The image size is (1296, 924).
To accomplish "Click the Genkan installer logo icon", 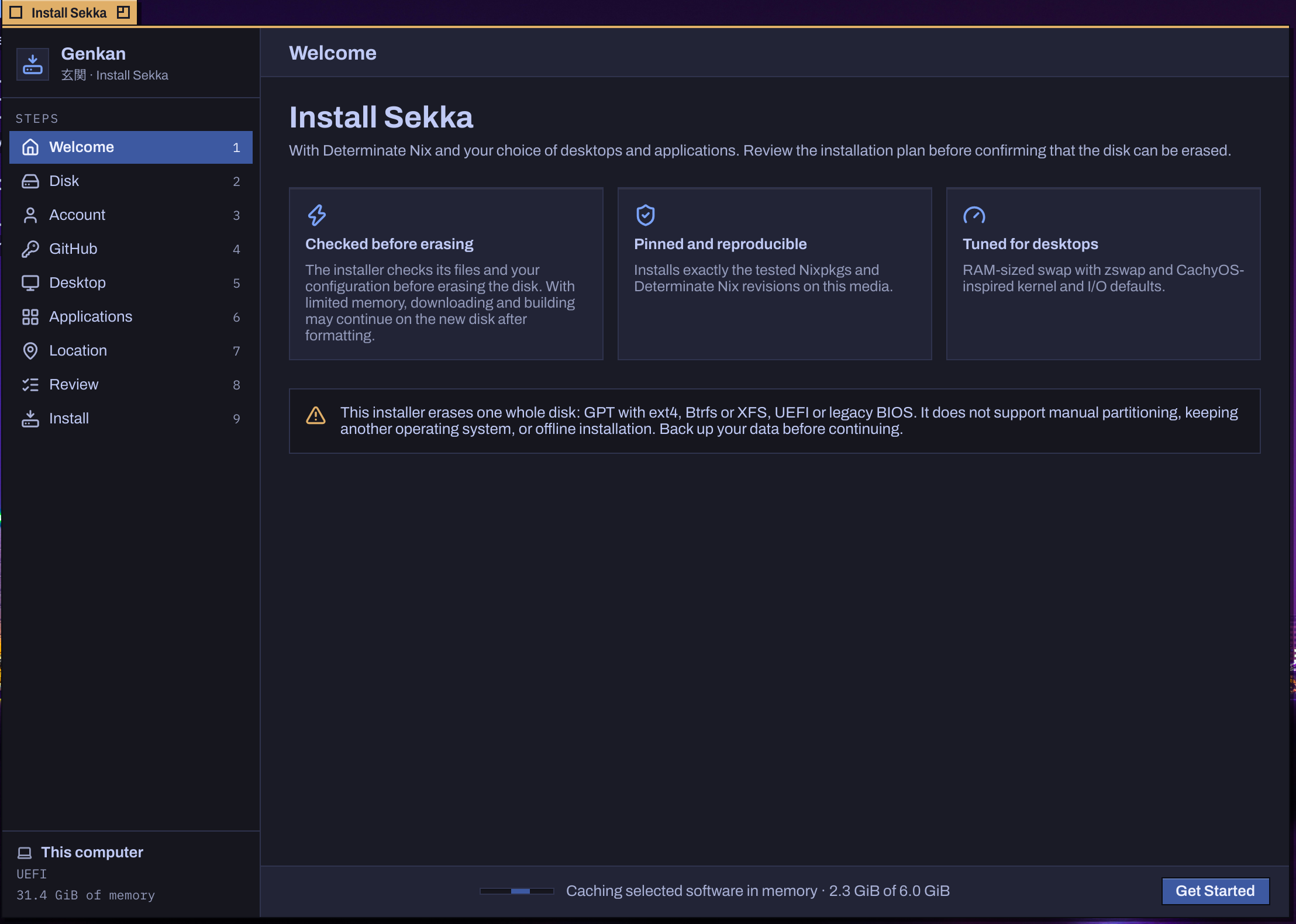I will (x=33, y=64).
